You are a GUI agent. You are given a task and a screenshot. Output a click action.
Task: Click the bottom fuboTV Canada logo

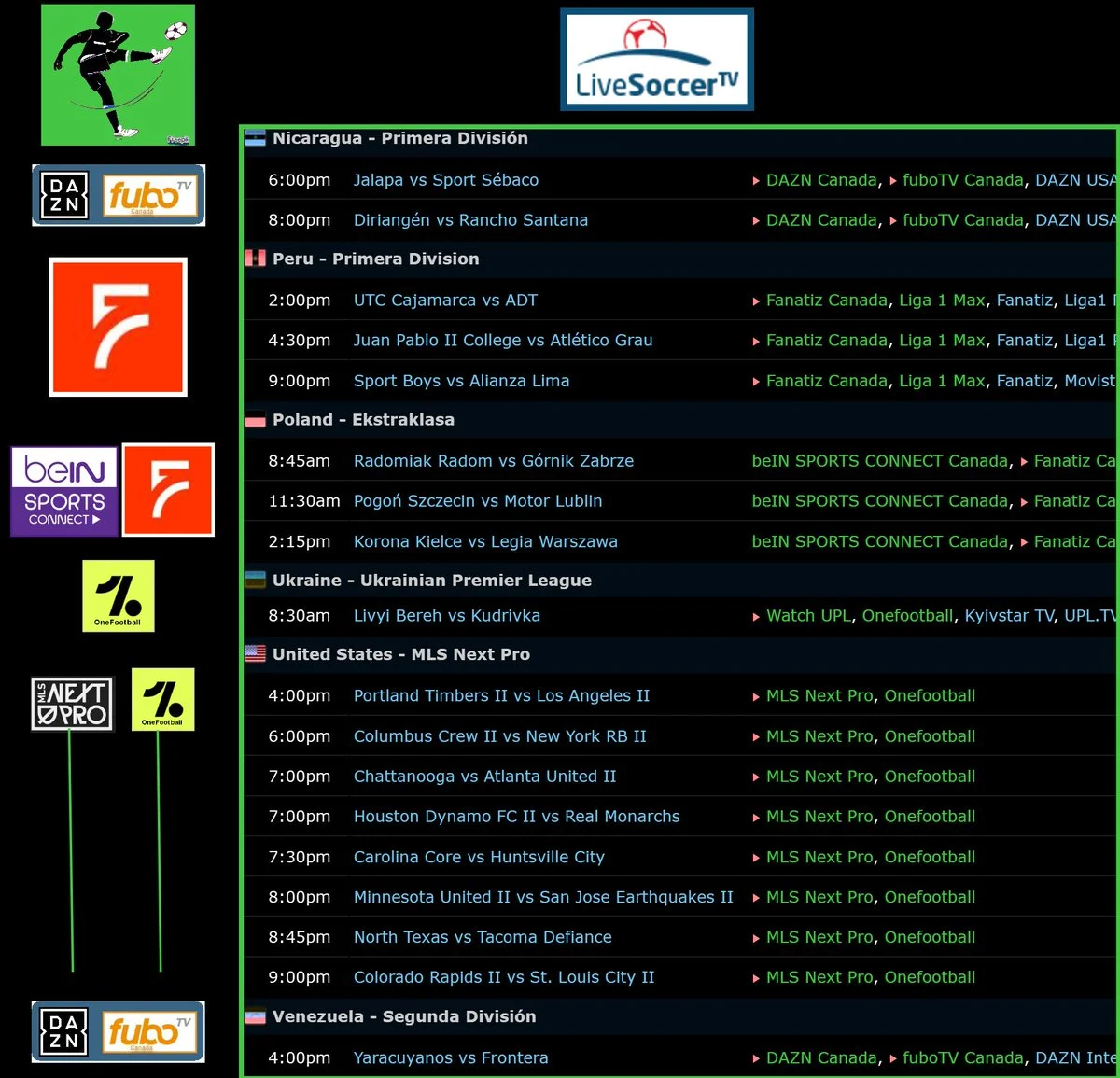click(149, 1032)
